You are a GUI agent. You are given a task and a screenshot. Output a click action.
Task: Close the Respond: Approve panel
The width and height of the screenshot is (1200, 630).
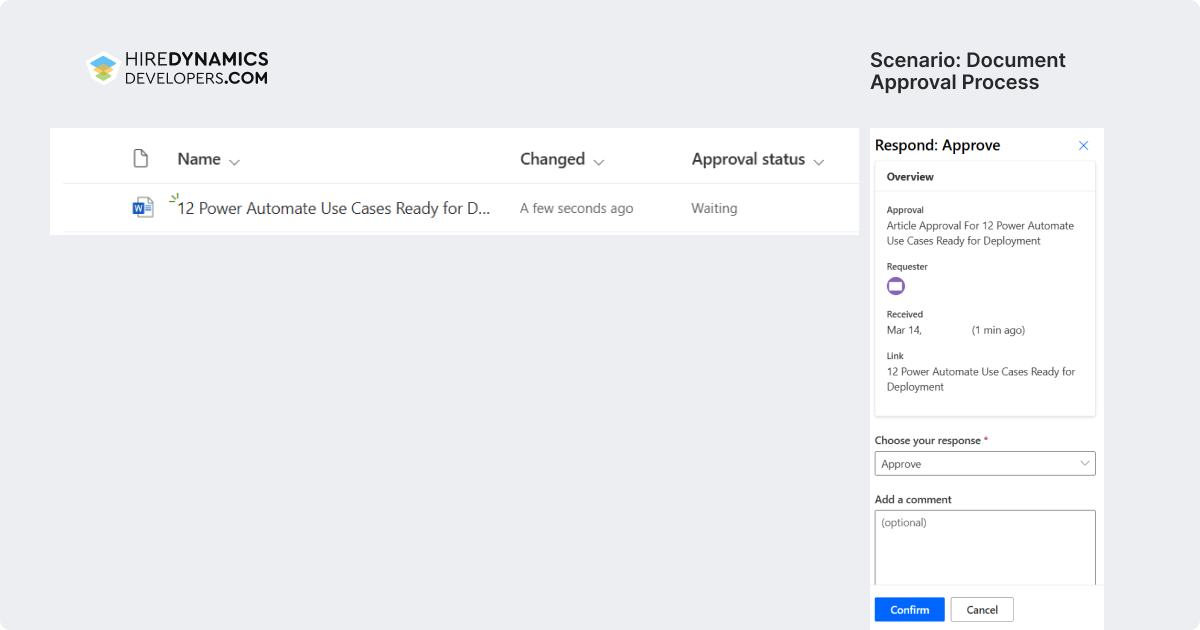pos(1083,145)
